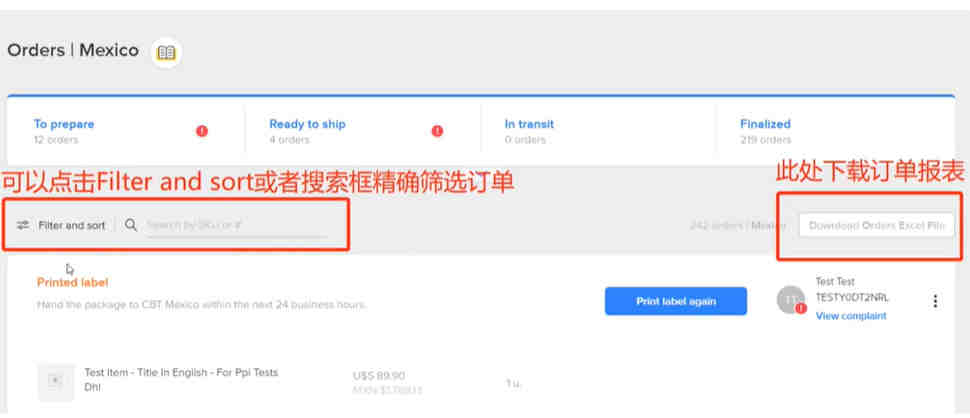Focus the Search by SKU field

click(x=235, y=226)
